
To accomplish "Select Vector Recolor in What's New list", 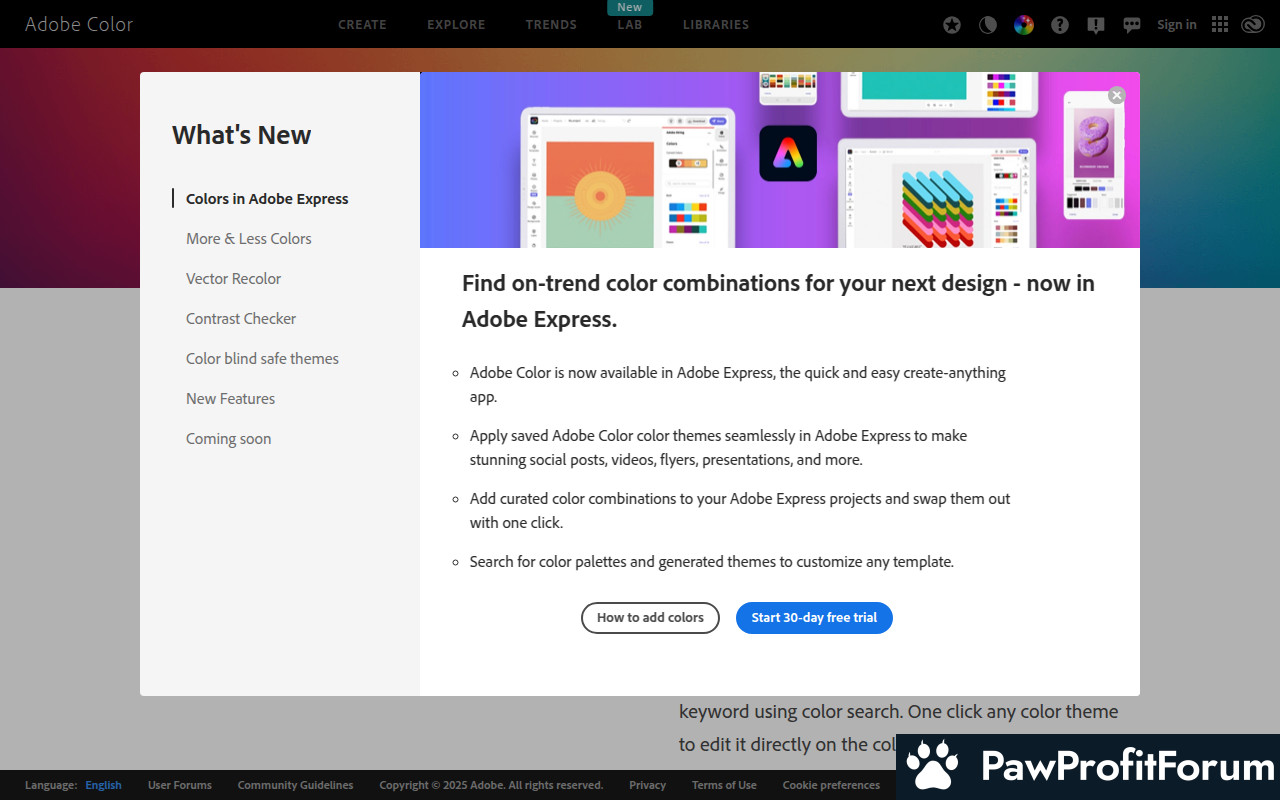I will pyautogui.click(x=234, y=279).
